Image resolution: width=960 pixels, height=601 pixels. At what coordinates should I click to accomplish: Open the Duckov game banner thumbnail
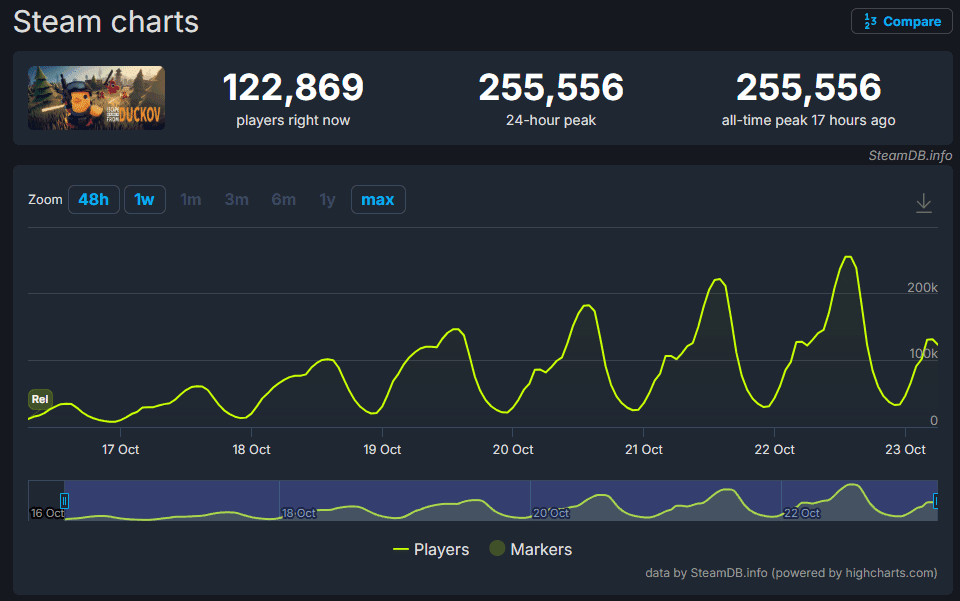(x=96, y=98)
